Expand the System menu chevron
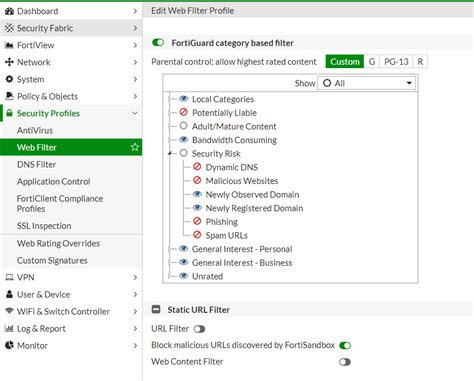 (135, 79)
